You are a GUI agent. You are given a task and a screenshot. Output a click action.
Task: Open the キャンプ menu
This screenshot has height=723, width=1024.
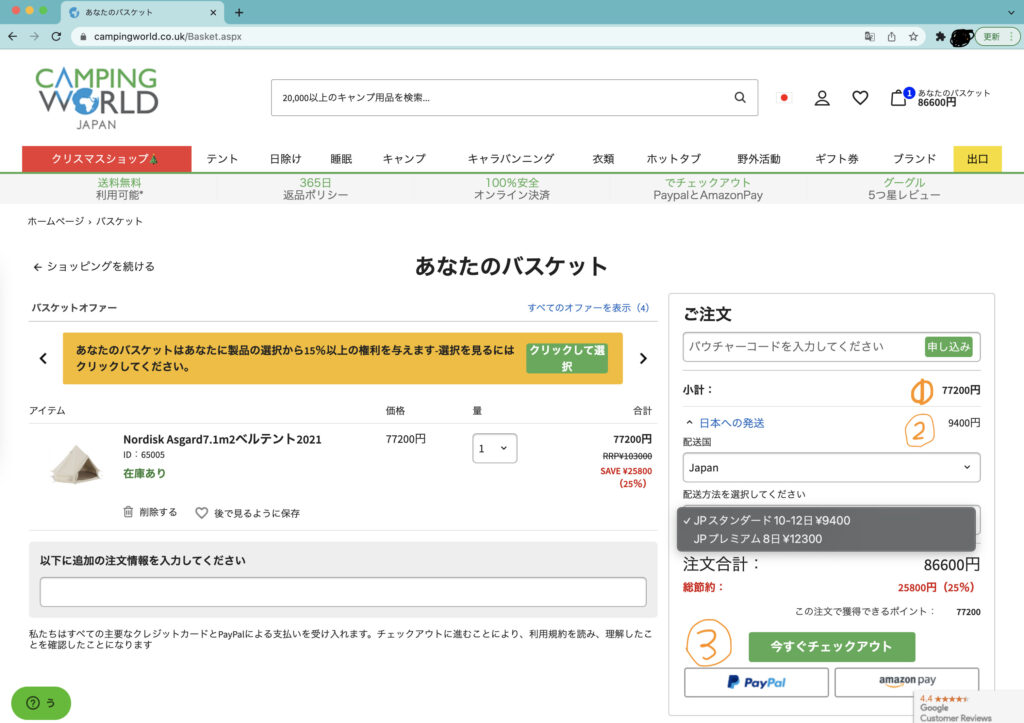pyautogui.click(x=404, y=159)
